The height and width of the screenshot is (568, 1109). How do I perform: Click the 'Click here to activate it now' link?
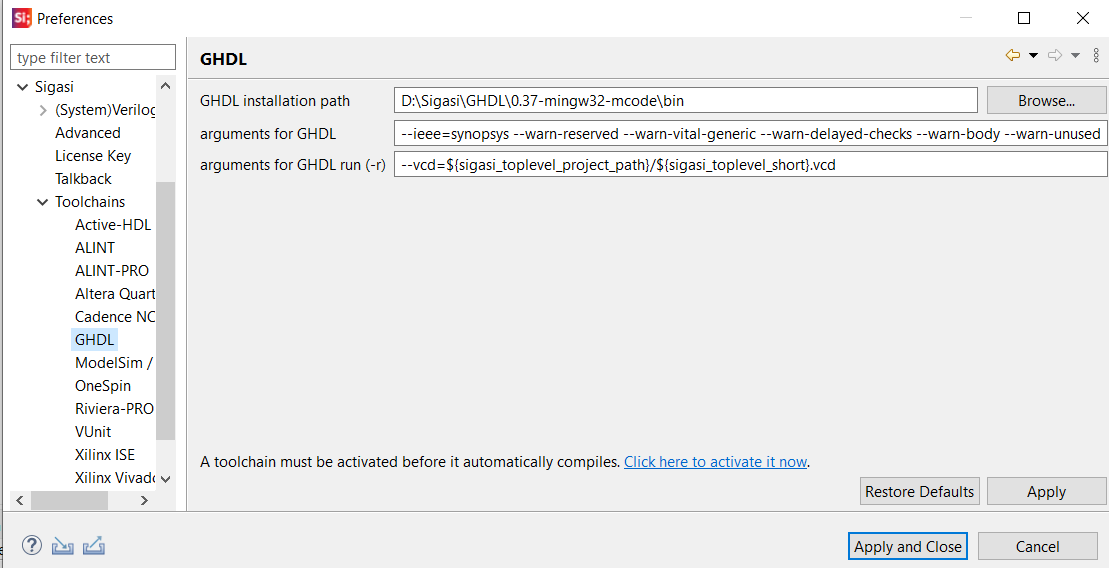coord(715,462)
